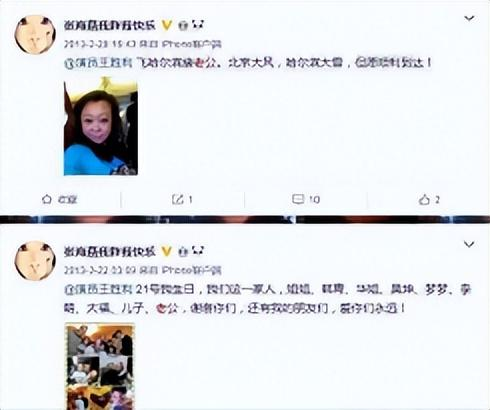Open the comments icon showing 10

point(298,199)
